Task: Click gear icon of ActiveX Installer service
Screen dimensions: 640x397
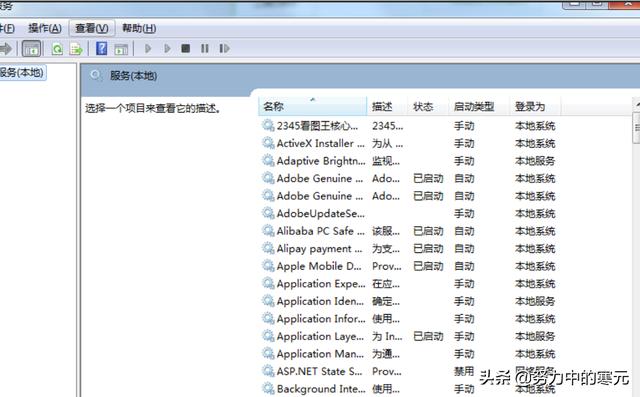Action: [268, 143]
